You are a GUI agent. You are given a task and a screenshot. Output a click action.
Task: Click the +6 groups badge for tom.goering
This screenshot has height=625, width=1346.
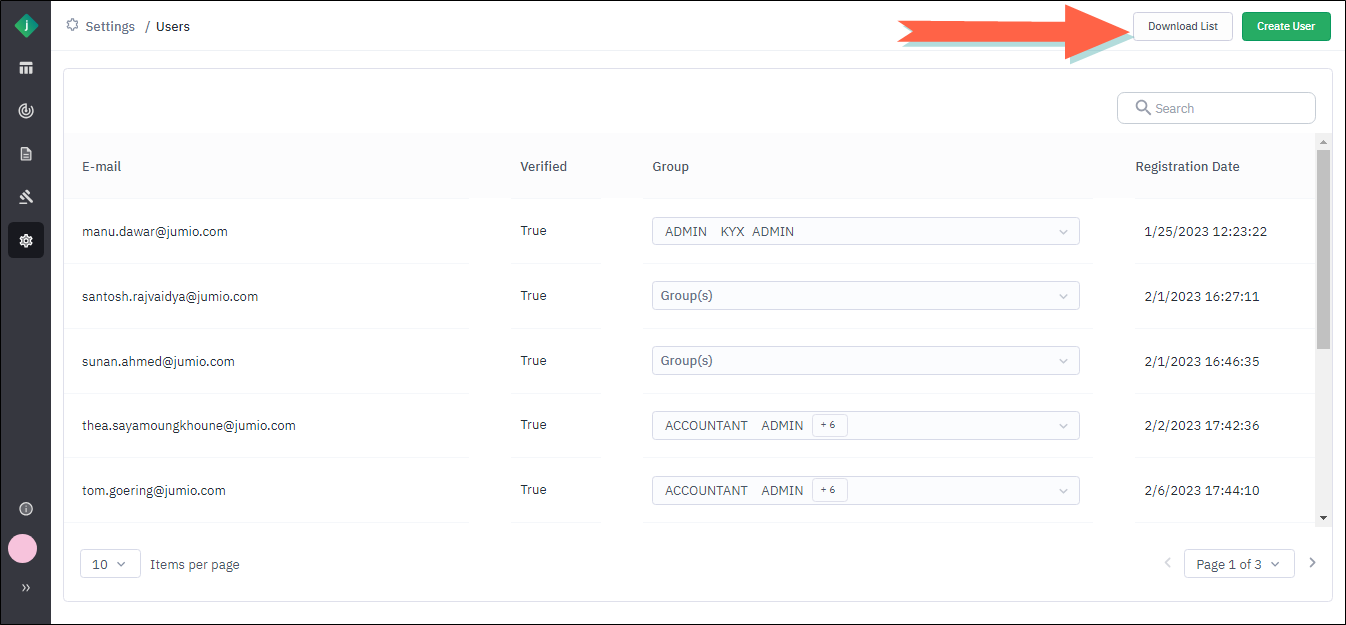point(829,490)
